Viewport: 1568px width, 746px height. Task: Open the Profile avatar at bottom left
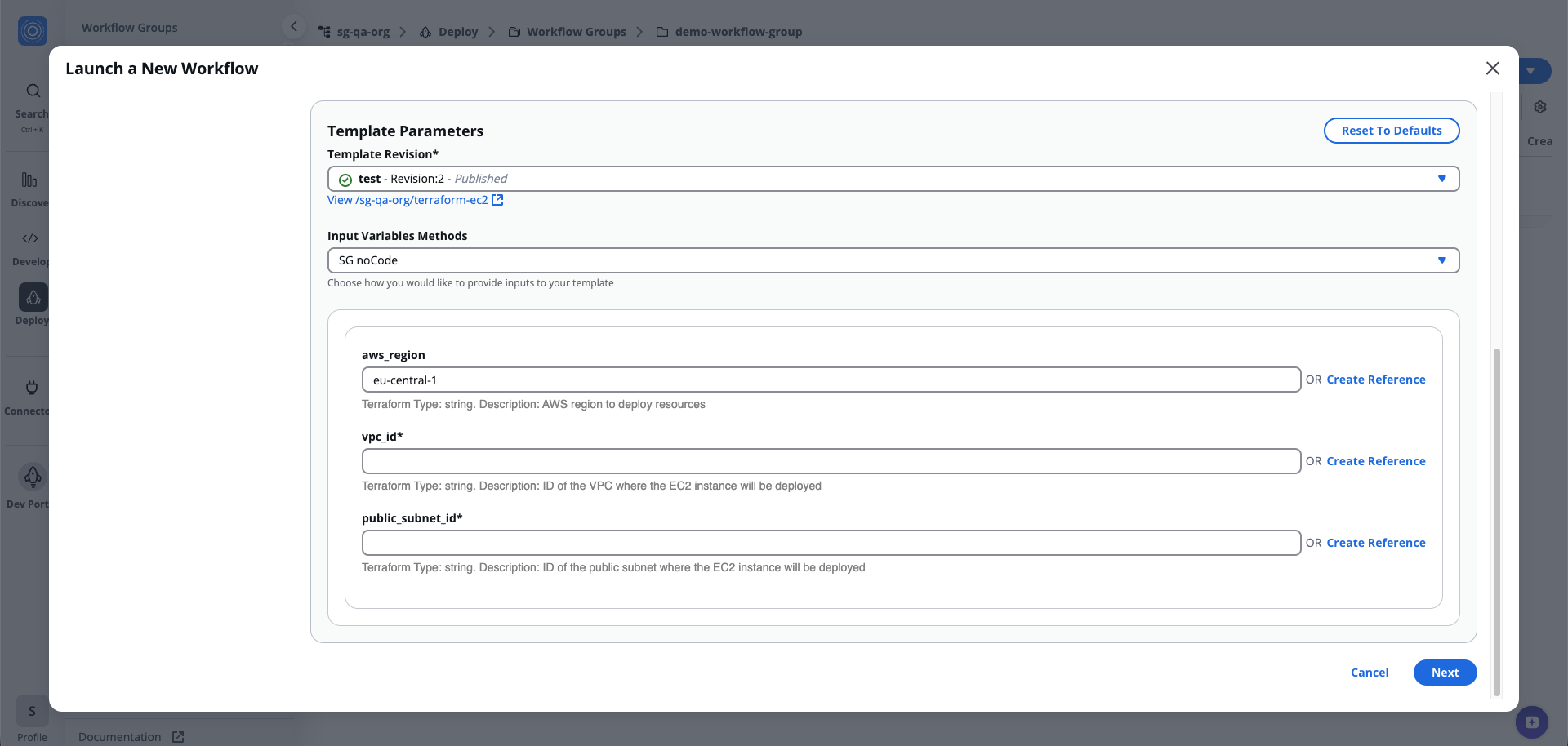(32, 711)
